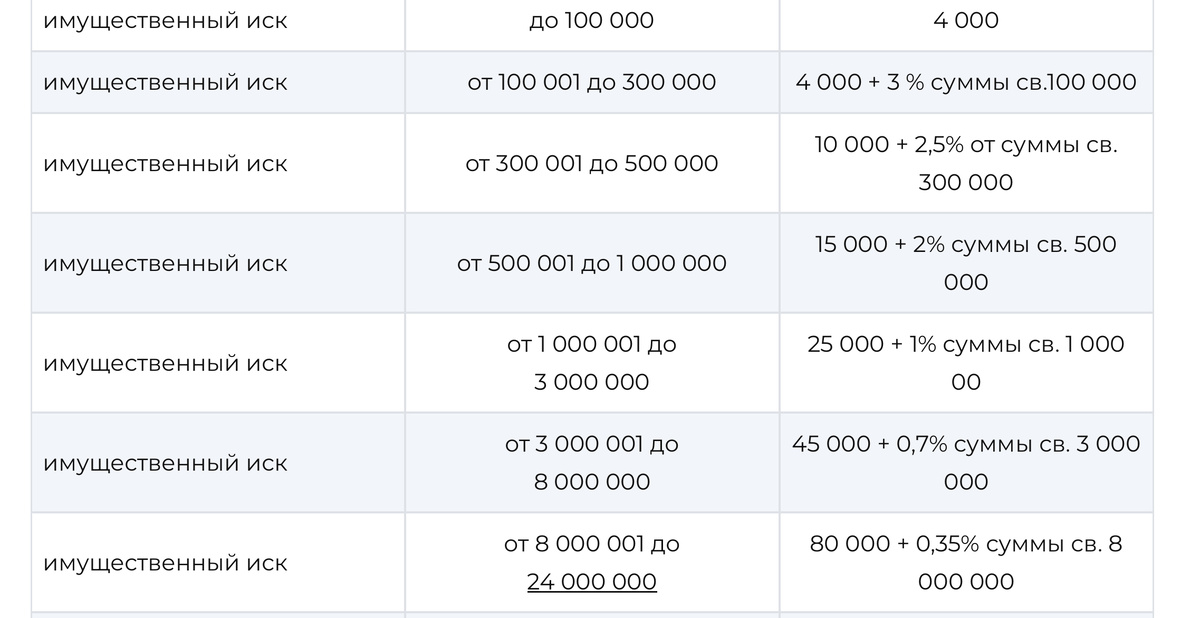Select the fee cell showing 4 000
Viewport: 1200px width, 618px height.
[966, 20]
